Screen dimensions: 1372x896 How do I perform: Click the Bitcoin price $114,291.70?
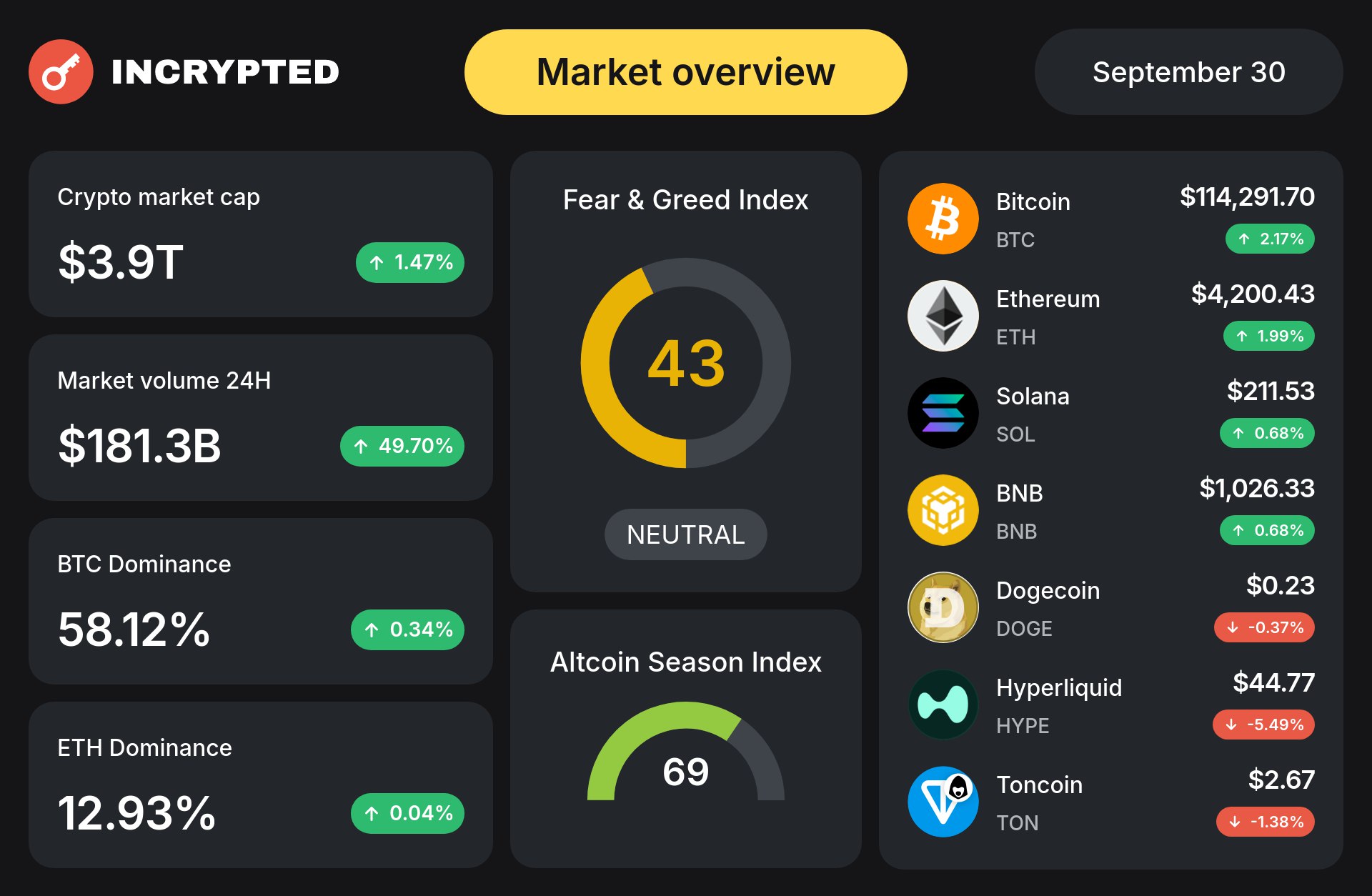point(1247,196)
